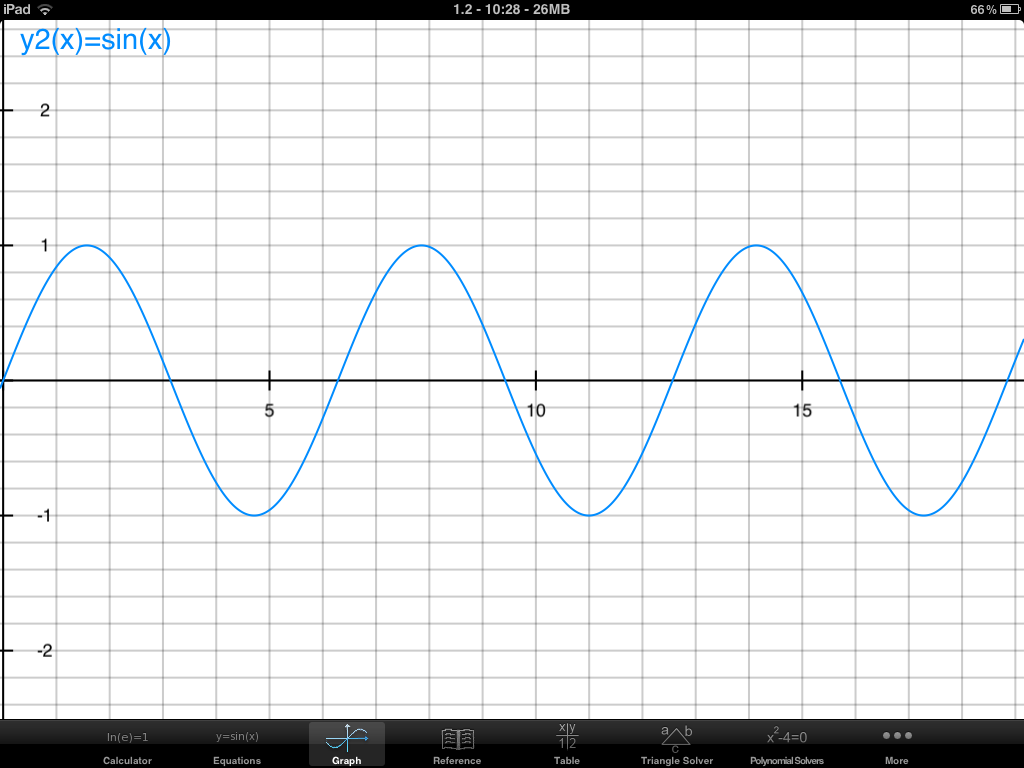Click the y-axis label 2

44,110
